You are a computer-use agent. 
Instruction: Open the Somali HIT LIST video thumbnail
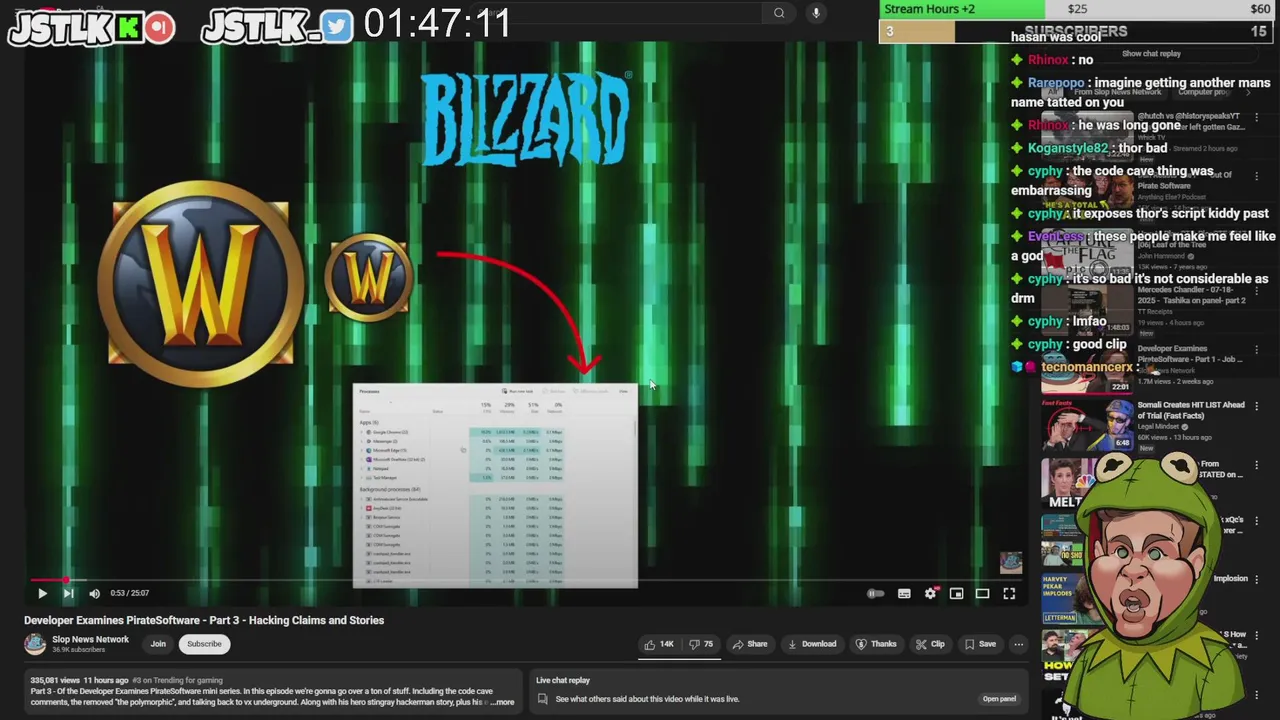click(x=1087, y=424)
